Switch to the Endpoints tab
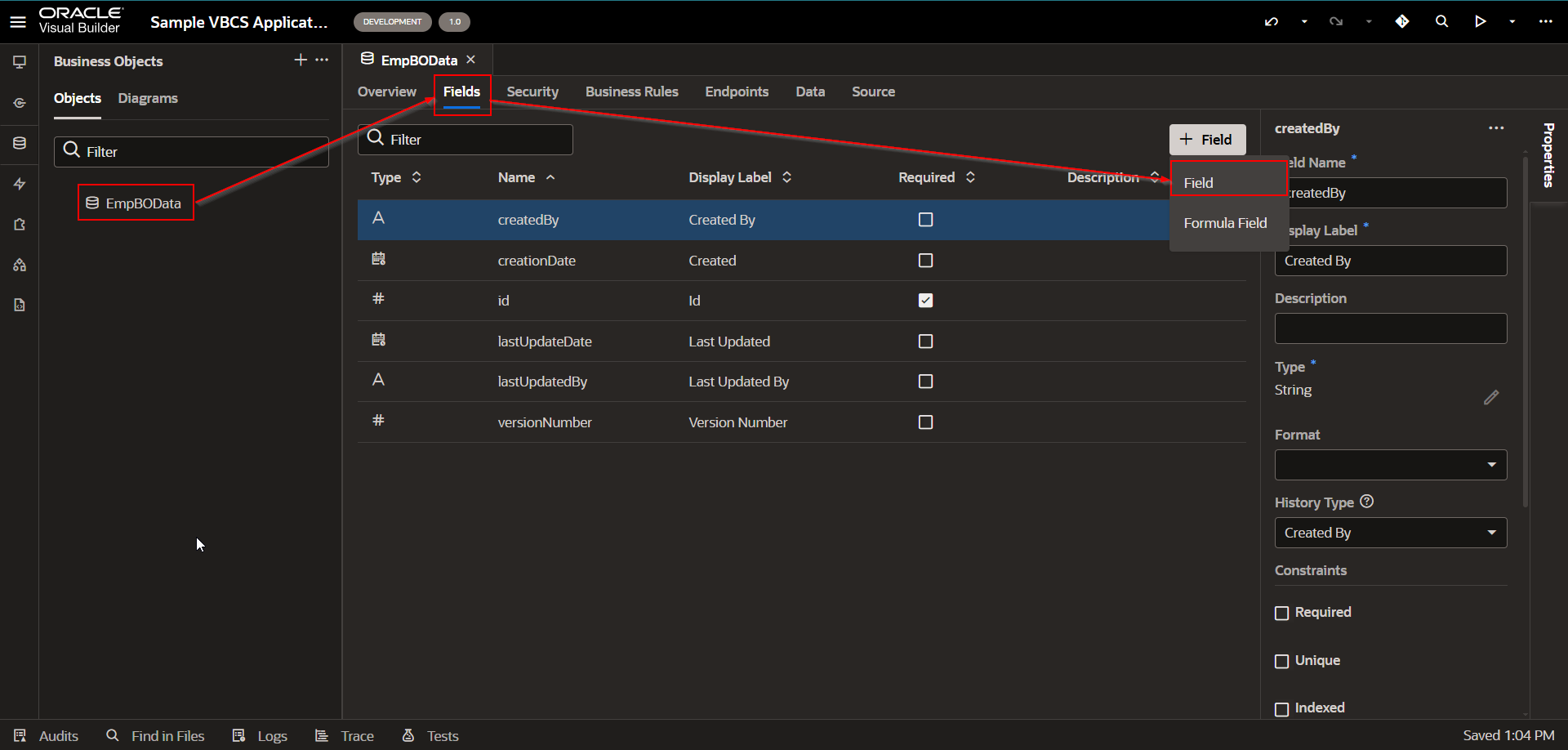The image size is (1568, 750). pyautogui.click(x=737, y=92)
